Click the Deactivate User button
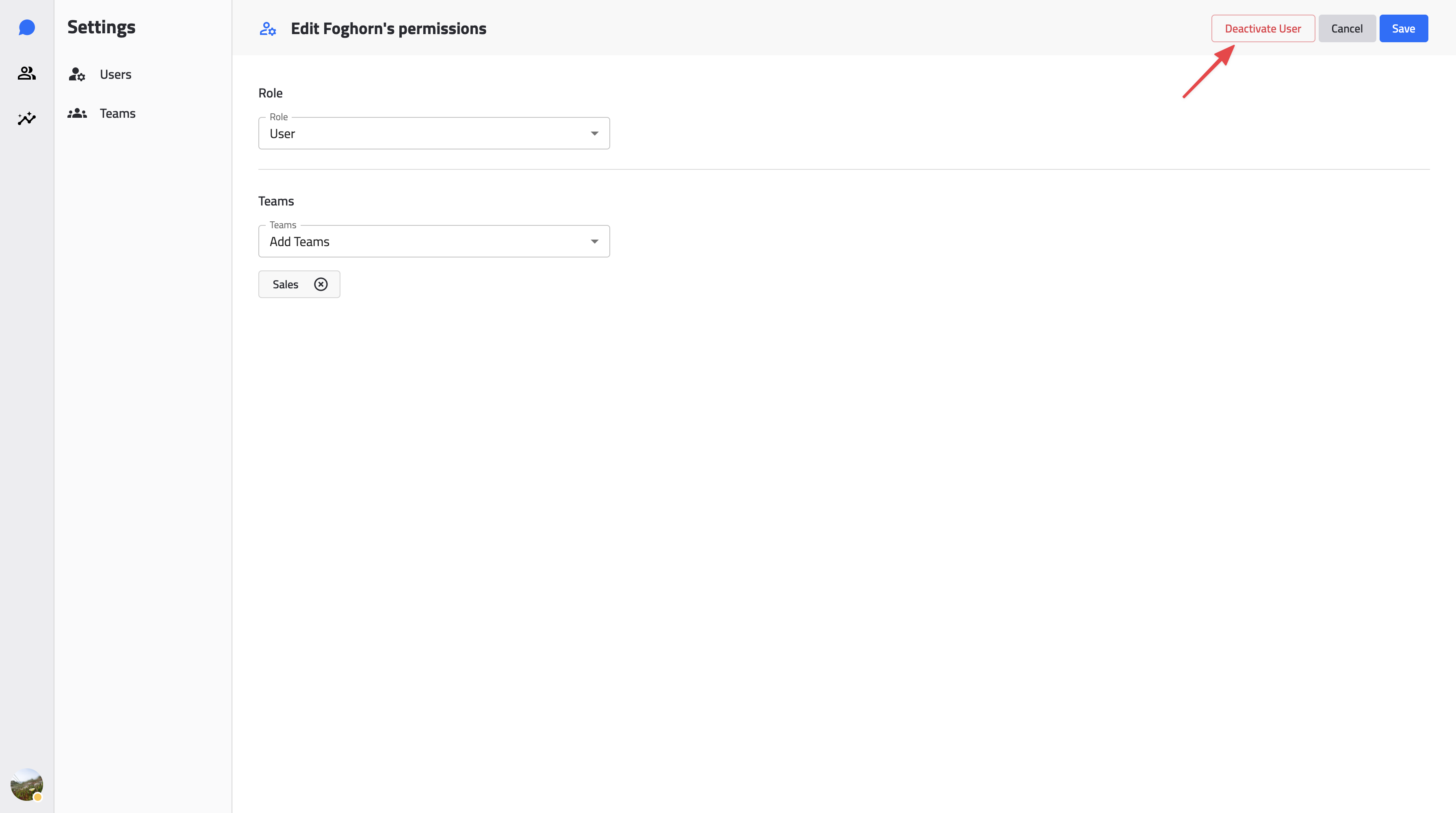 [x=1263, y=28]
